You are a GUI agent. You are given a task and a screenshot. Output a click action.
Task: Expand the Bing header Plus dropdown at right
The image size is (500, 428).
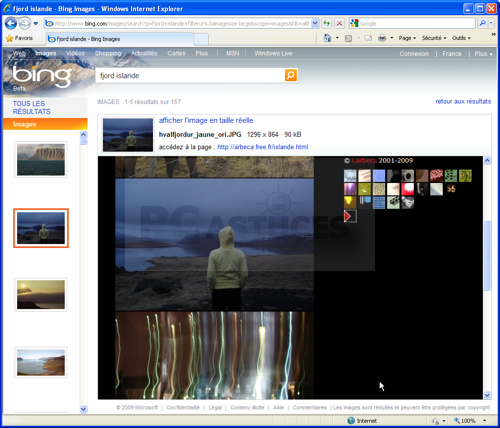[x=483, y=54]
